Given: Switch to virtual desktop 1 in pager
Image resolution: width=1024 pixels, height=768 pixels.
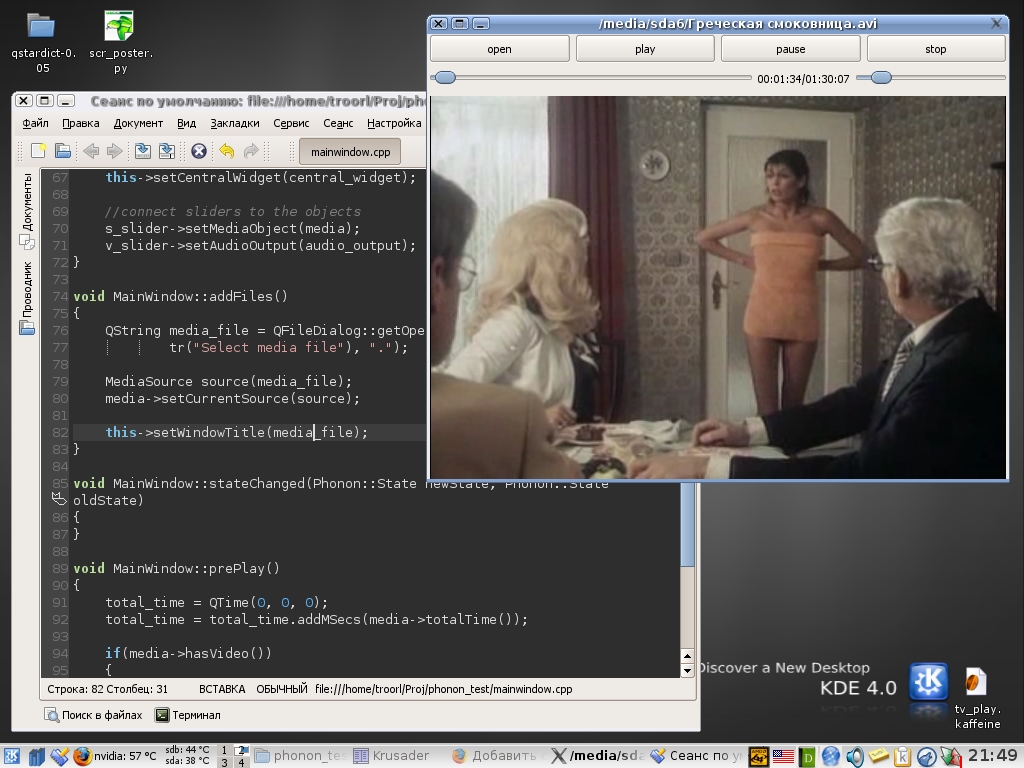Looking at the screenshot, I should point(225,750).
